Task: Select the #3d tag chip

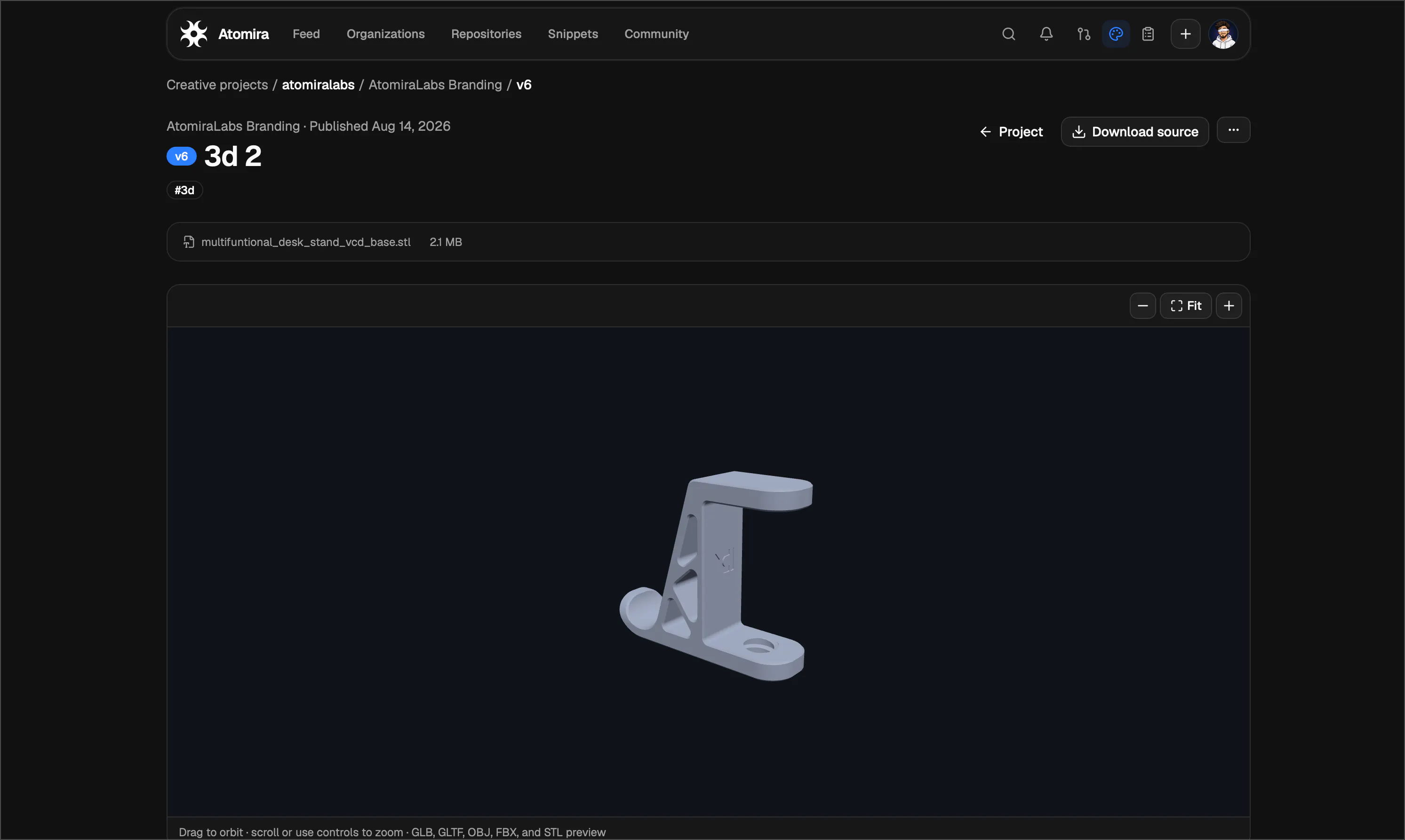Action: point(184,190)
